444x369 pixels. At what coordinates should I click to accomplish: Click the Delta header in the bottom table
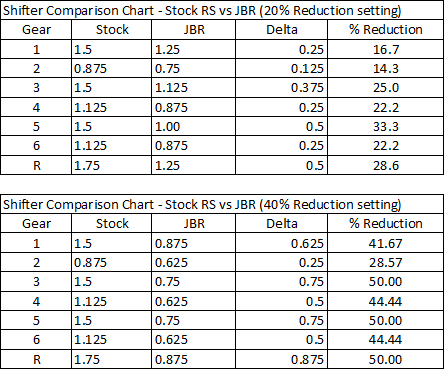pyautogui.click(x=281, y=223)
